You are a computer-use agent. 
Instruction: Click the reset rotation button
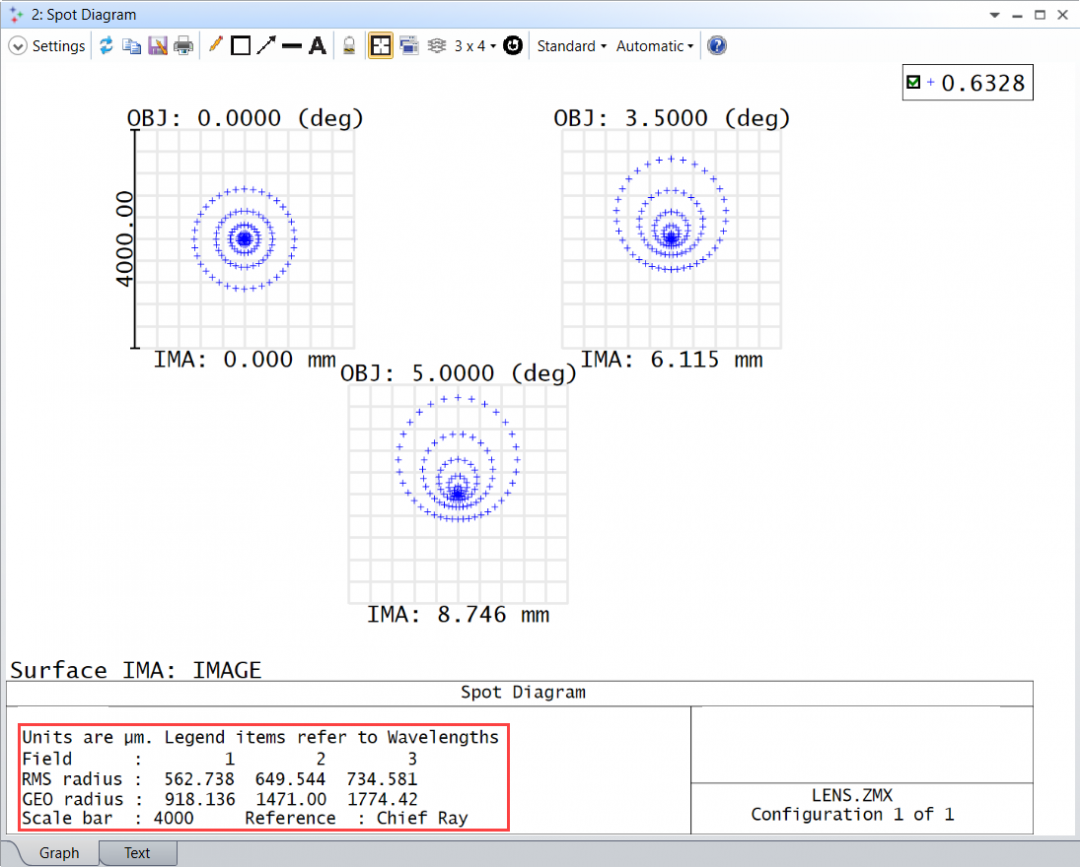(512, 45)
